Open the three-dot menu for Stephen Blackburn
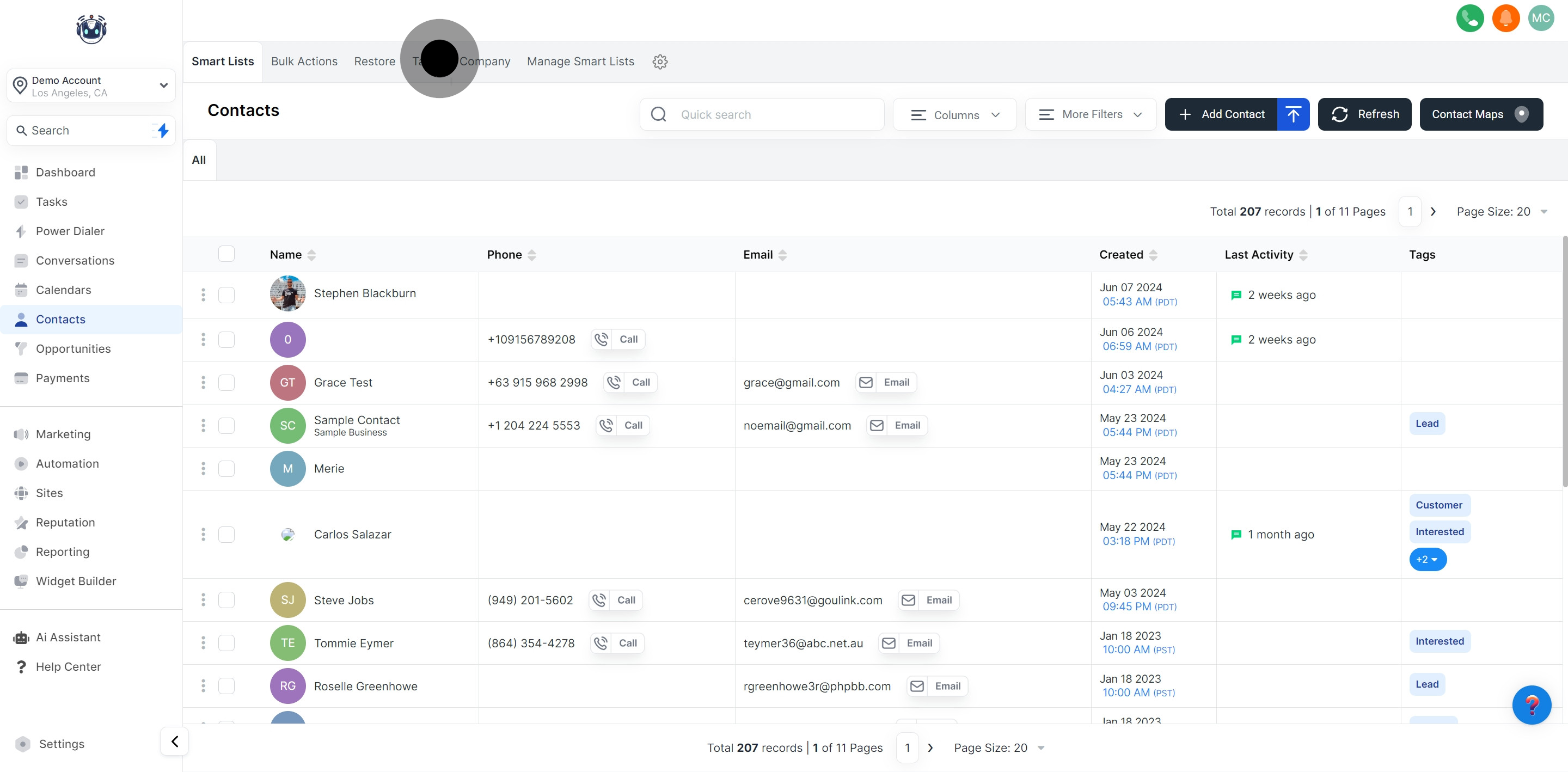 (x=203, y=295)
